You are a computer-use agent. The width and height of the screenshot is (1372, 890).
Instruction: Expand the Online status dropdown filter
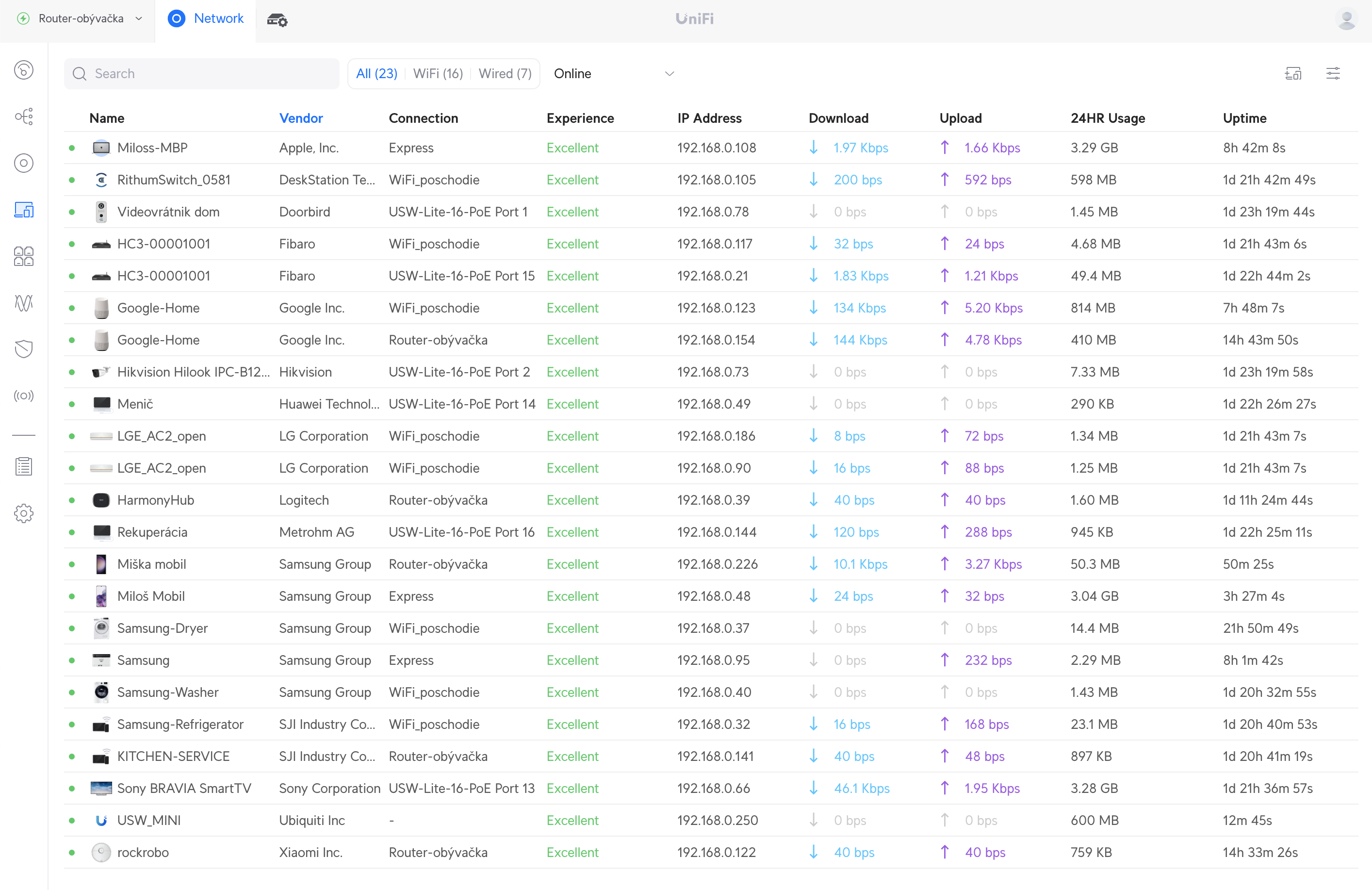pos(613,73)
